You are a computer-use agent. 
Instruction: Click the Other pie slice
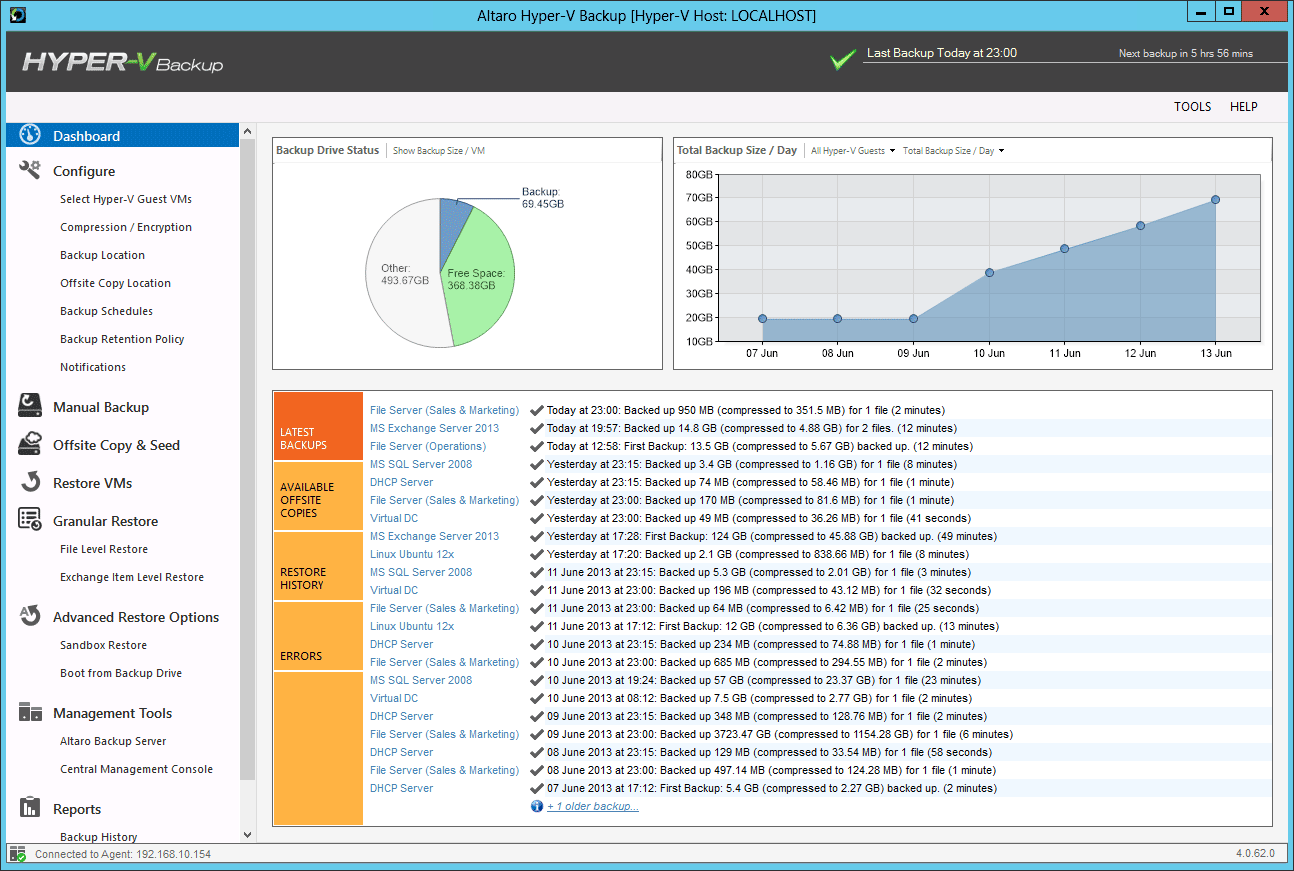point(405,275)
